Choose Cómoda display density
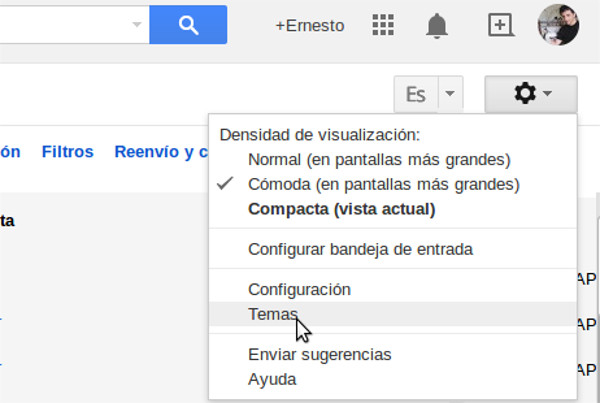The width and height of the screenshot is (600, 403). [393, 184]
